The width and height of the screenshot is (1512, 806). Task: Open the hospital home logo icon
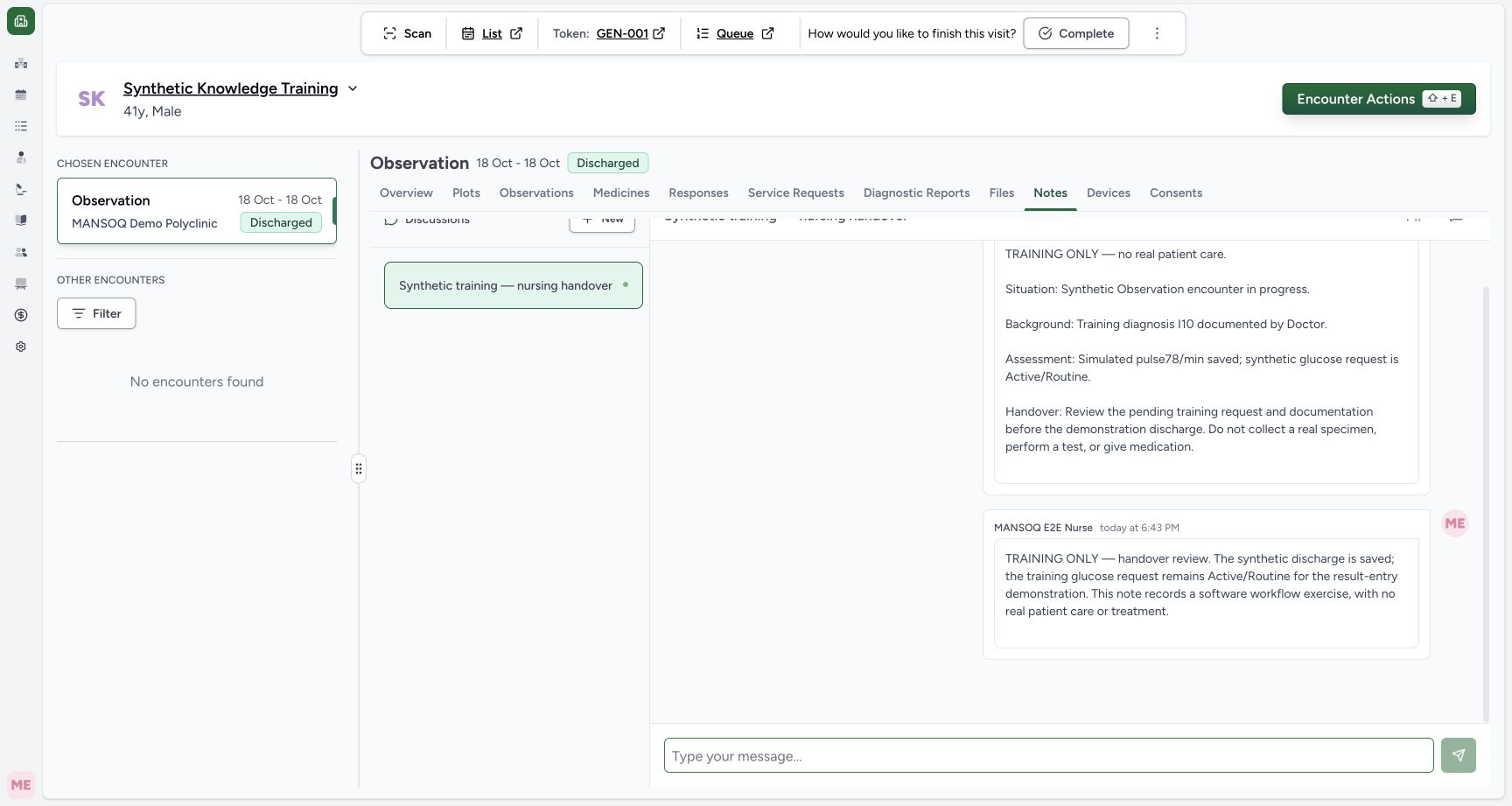(21, 21)
